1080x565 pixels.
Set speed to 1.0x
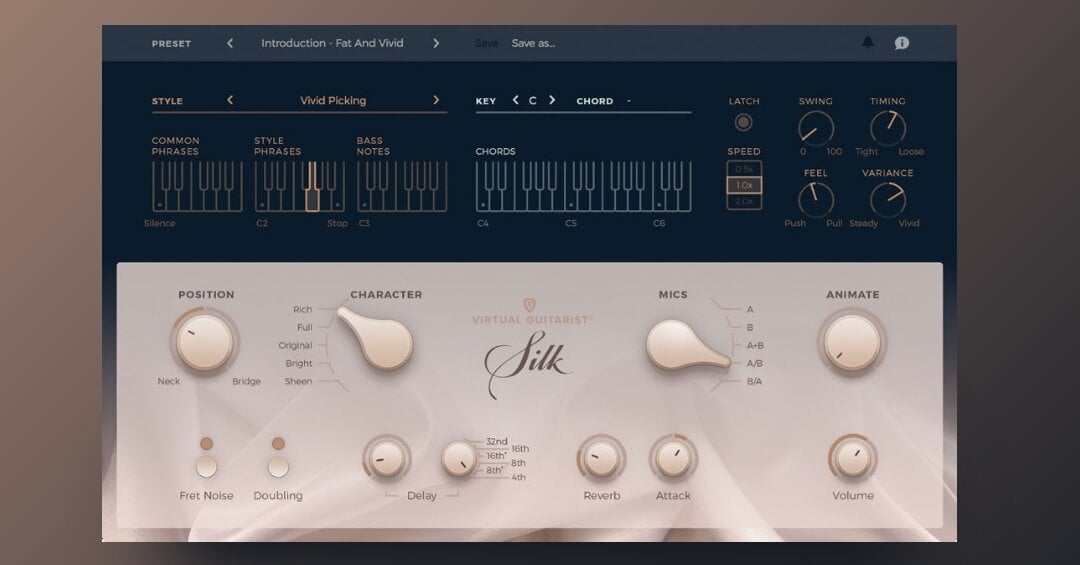744,185
